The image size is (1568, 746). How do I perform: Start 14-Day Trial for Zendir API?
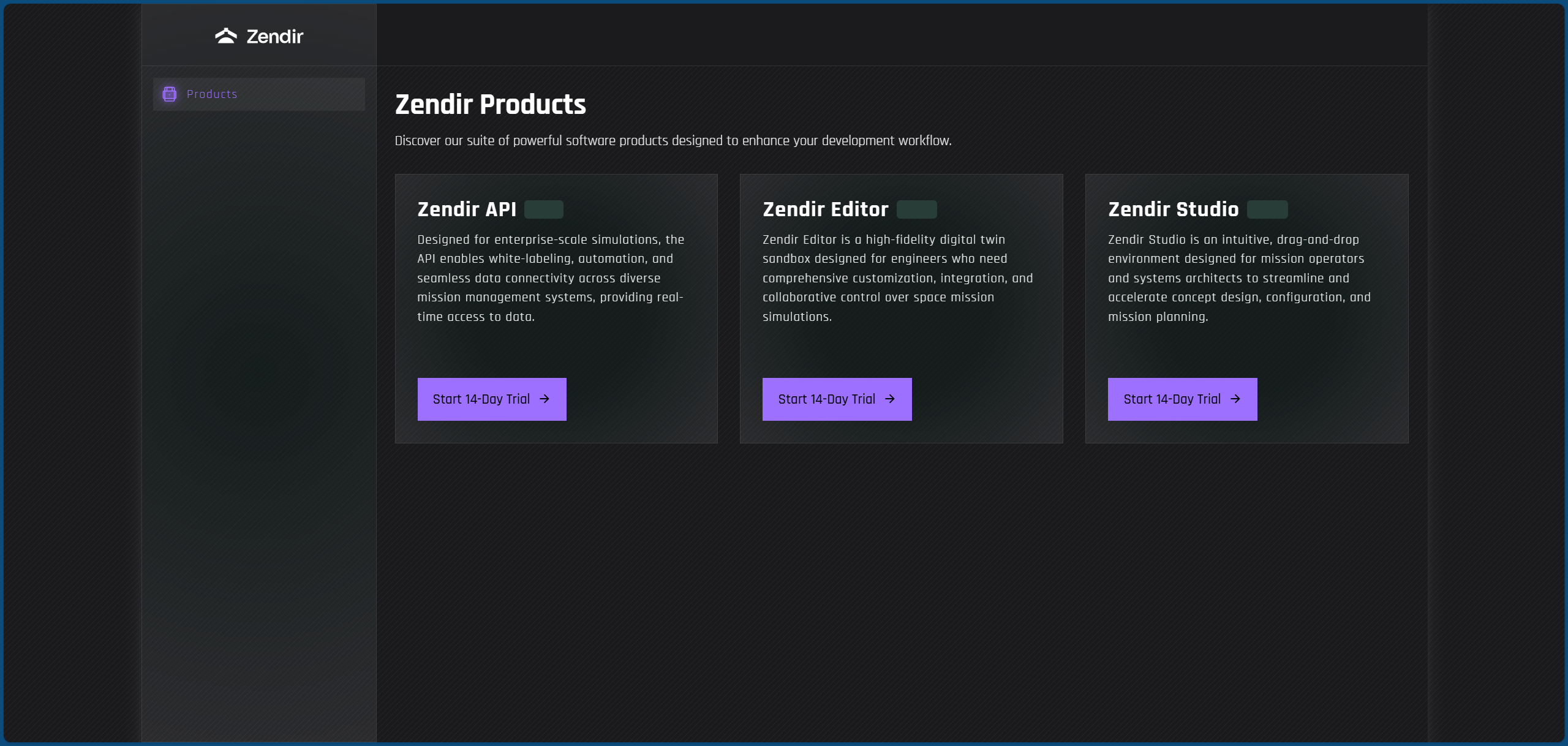click(481, 399)
